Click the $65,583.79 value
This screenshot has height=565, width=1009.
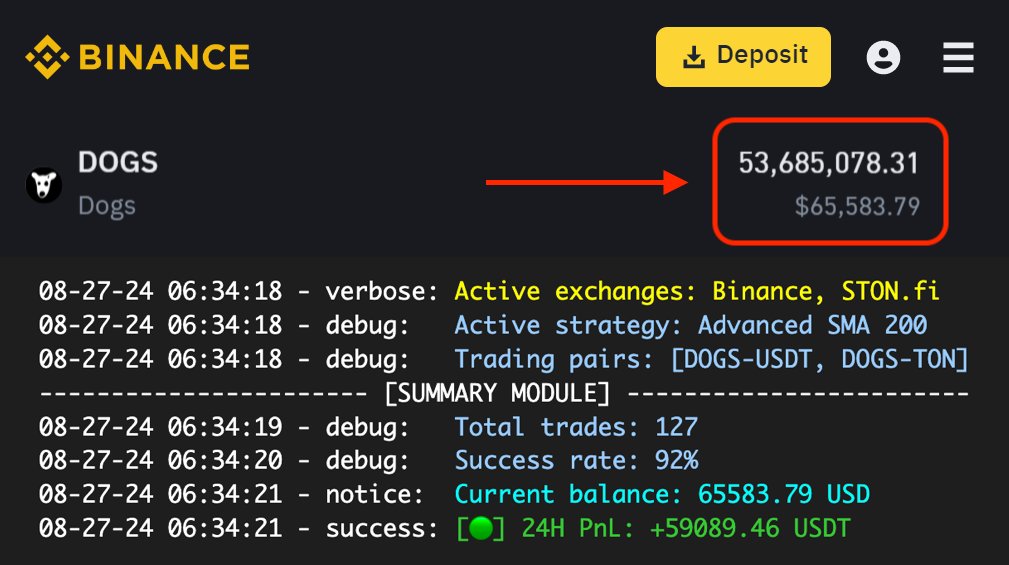pyautogui.click(x=857, y=206)
